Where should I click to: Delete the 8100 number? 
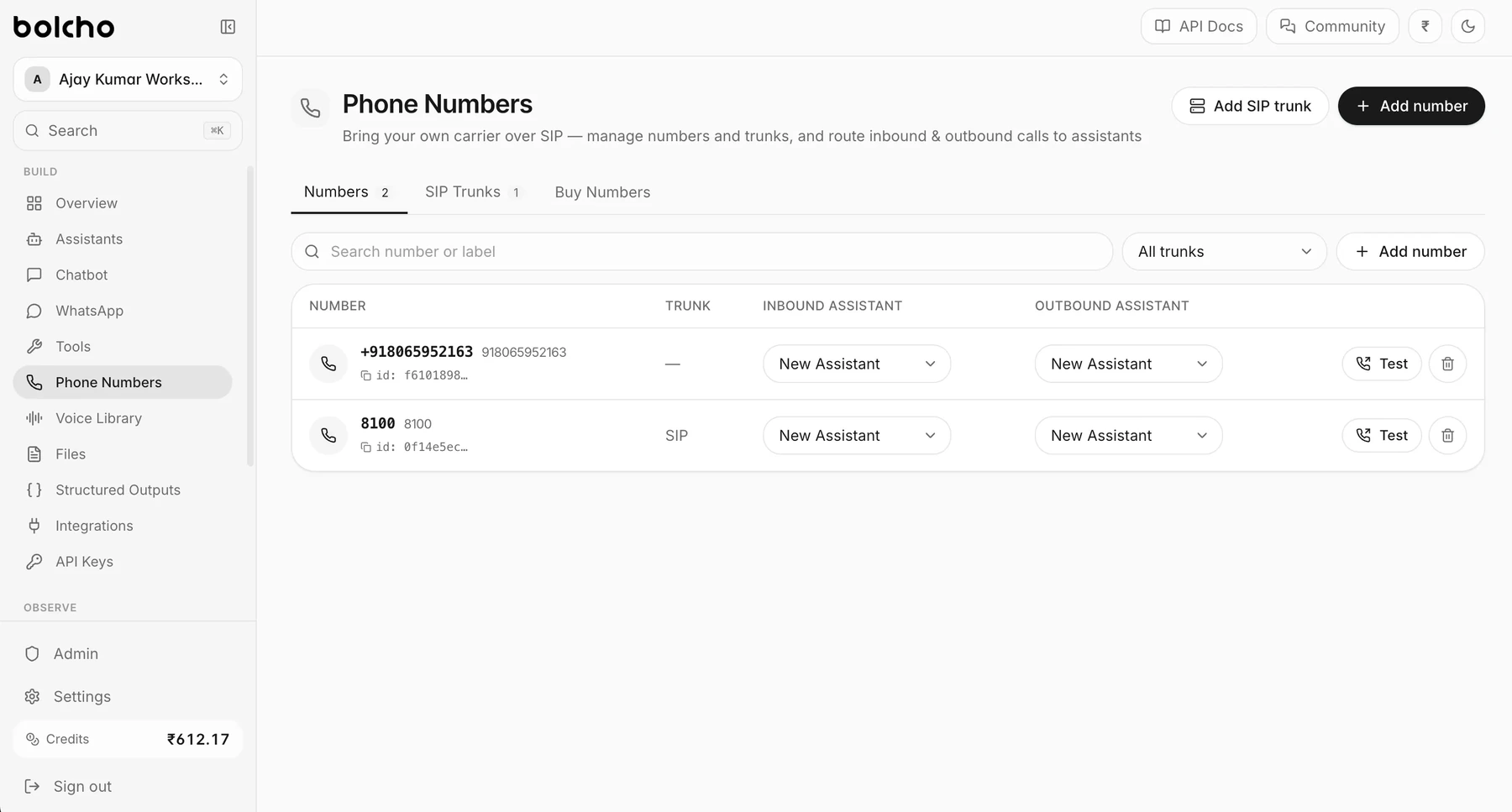tap(1447, 435)
